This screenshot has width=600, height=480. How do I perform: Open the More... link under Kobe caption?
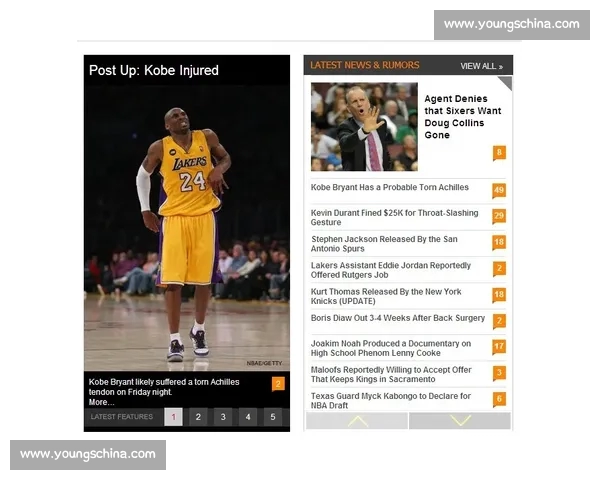click(101, 402)
